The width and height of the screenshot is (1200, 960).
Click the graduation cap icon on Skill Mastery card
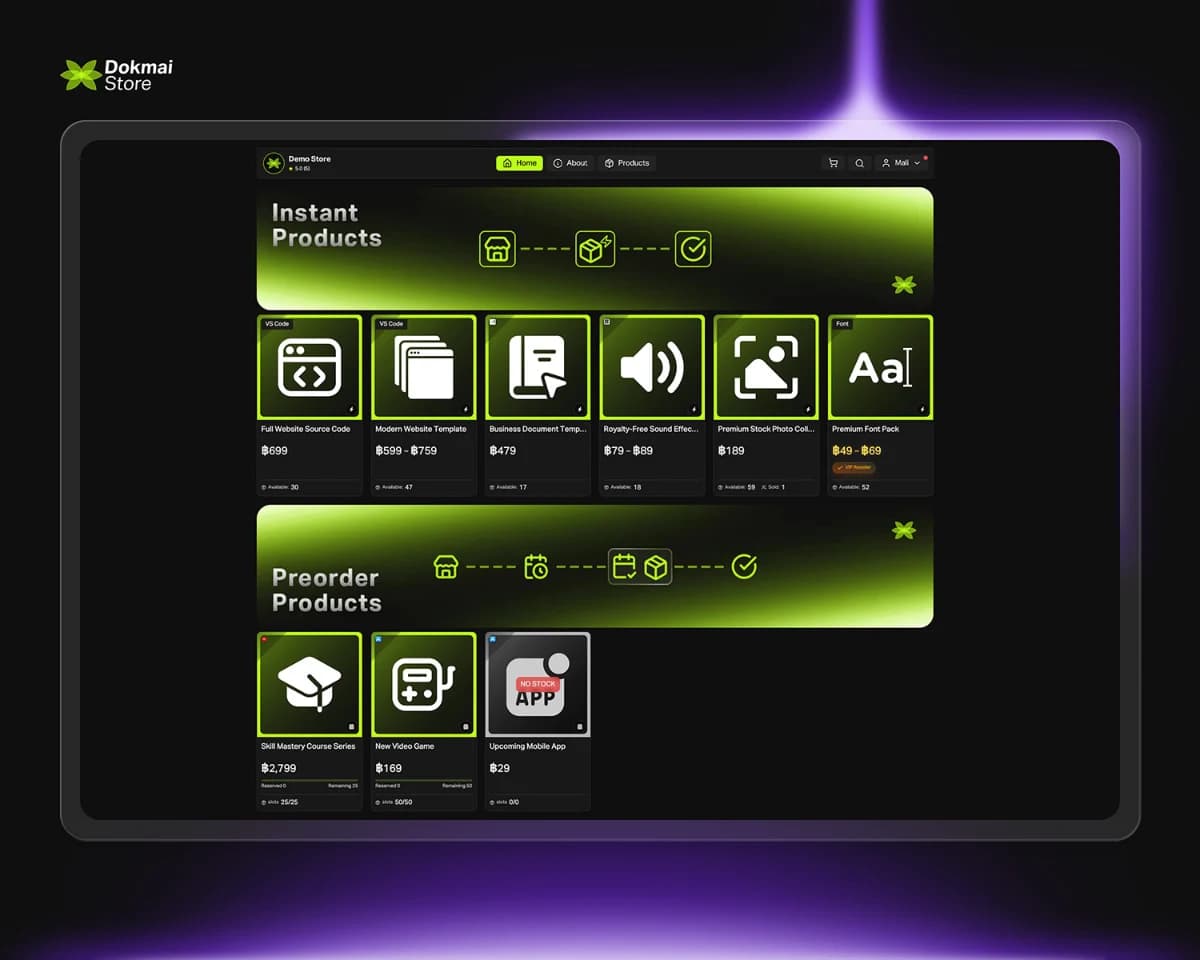click(x=309, y=684)
